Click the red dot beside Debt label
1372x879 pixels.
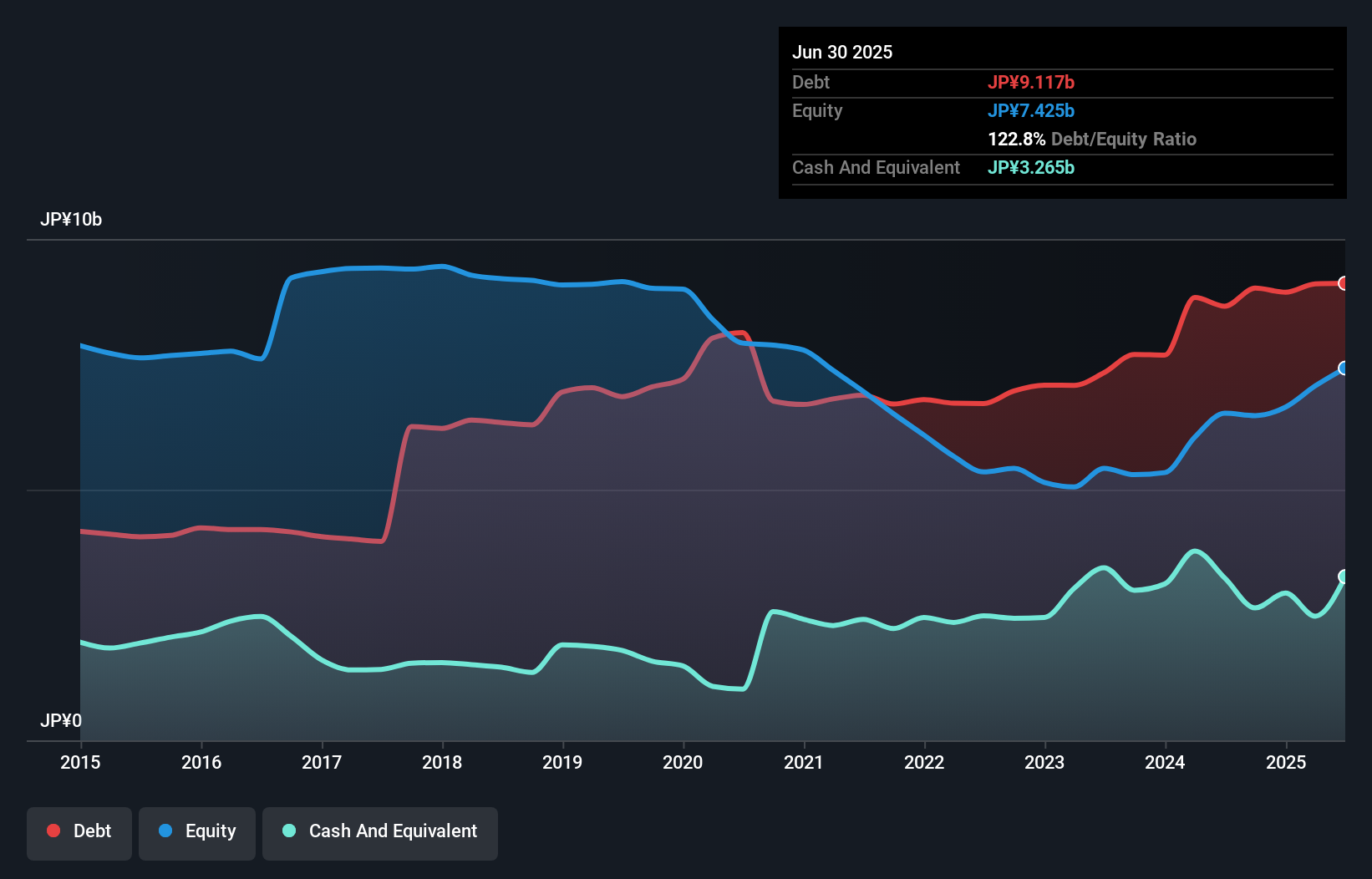coord(52,831)
